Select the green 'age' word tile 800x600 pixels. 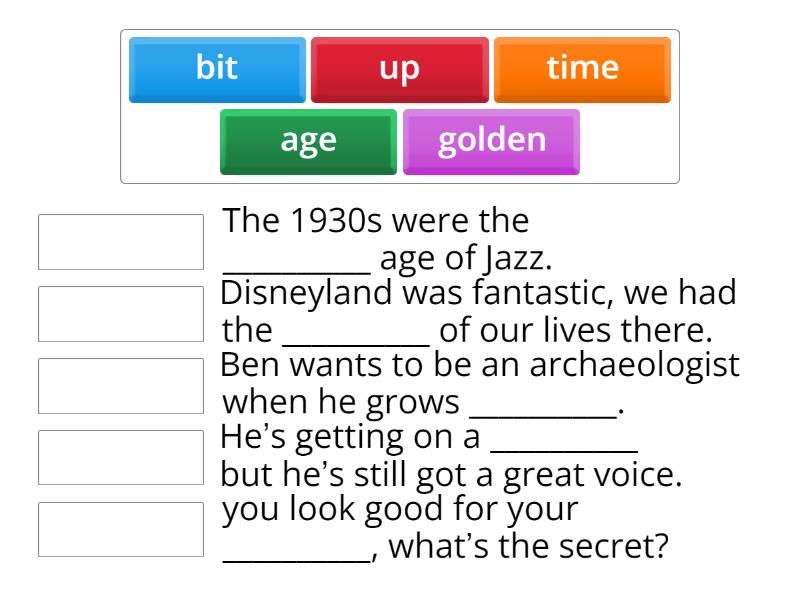307,140
